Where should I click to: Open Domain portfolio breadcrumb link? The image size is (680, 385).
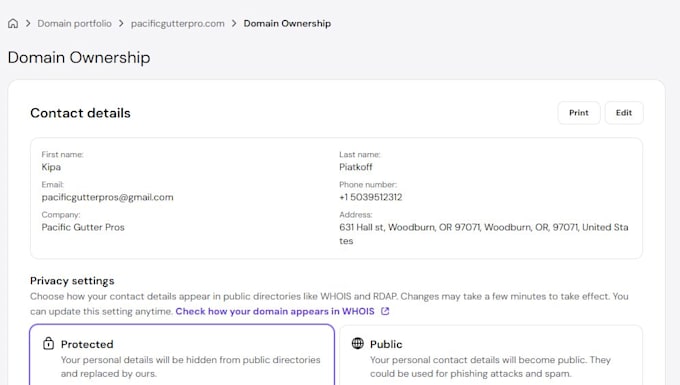click(74, 23)
